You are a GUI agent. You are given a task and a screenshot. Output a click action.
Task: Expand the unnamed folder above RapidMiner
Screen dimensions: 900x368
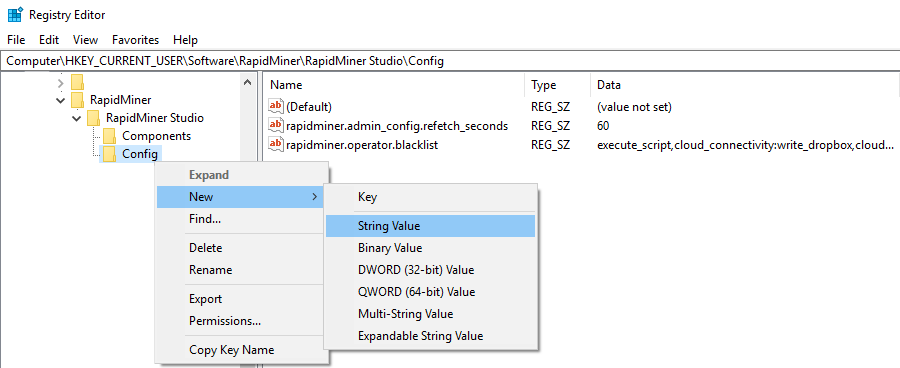point(60,83)
